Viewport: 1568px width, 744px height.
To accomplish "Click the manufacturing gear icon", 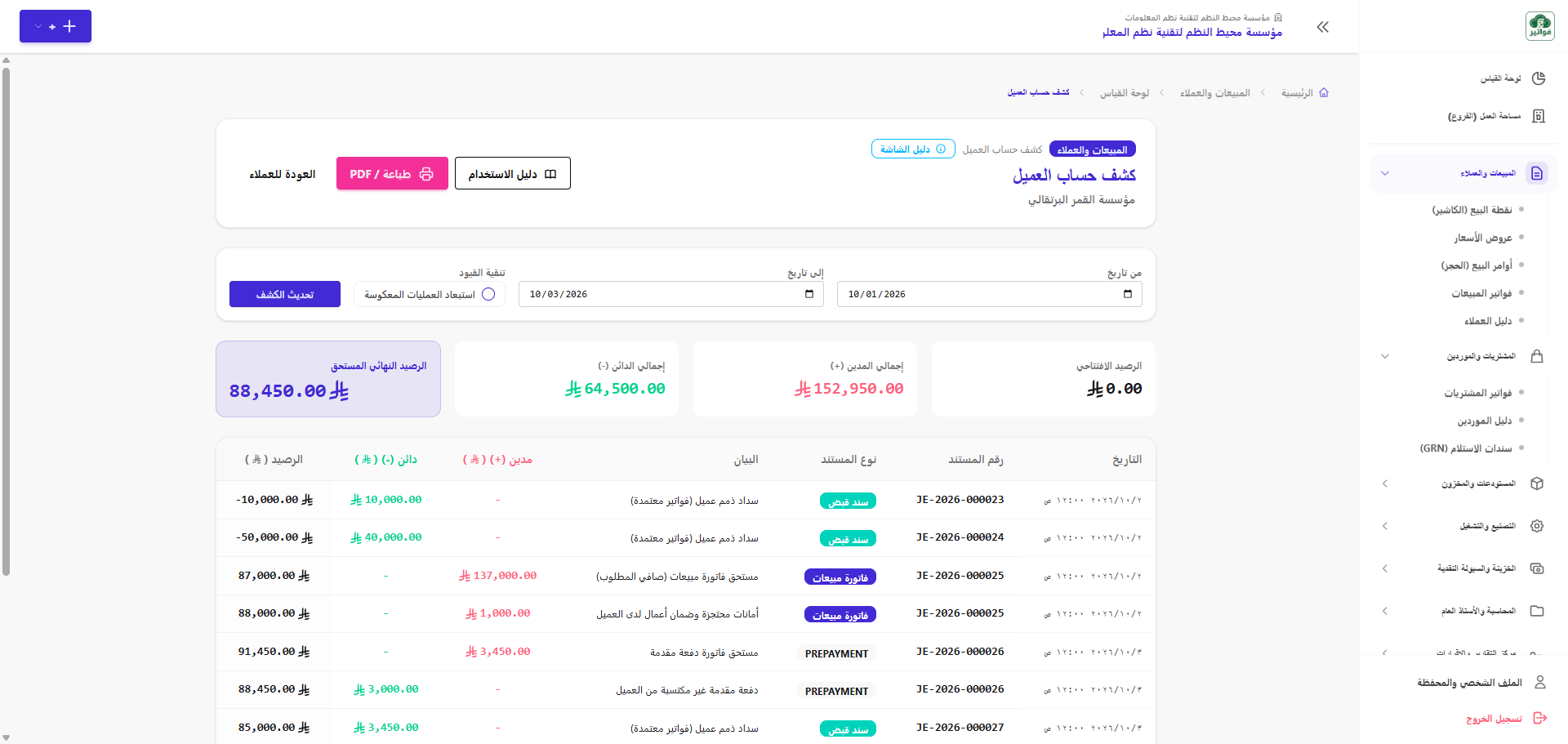I will 1537,526.
